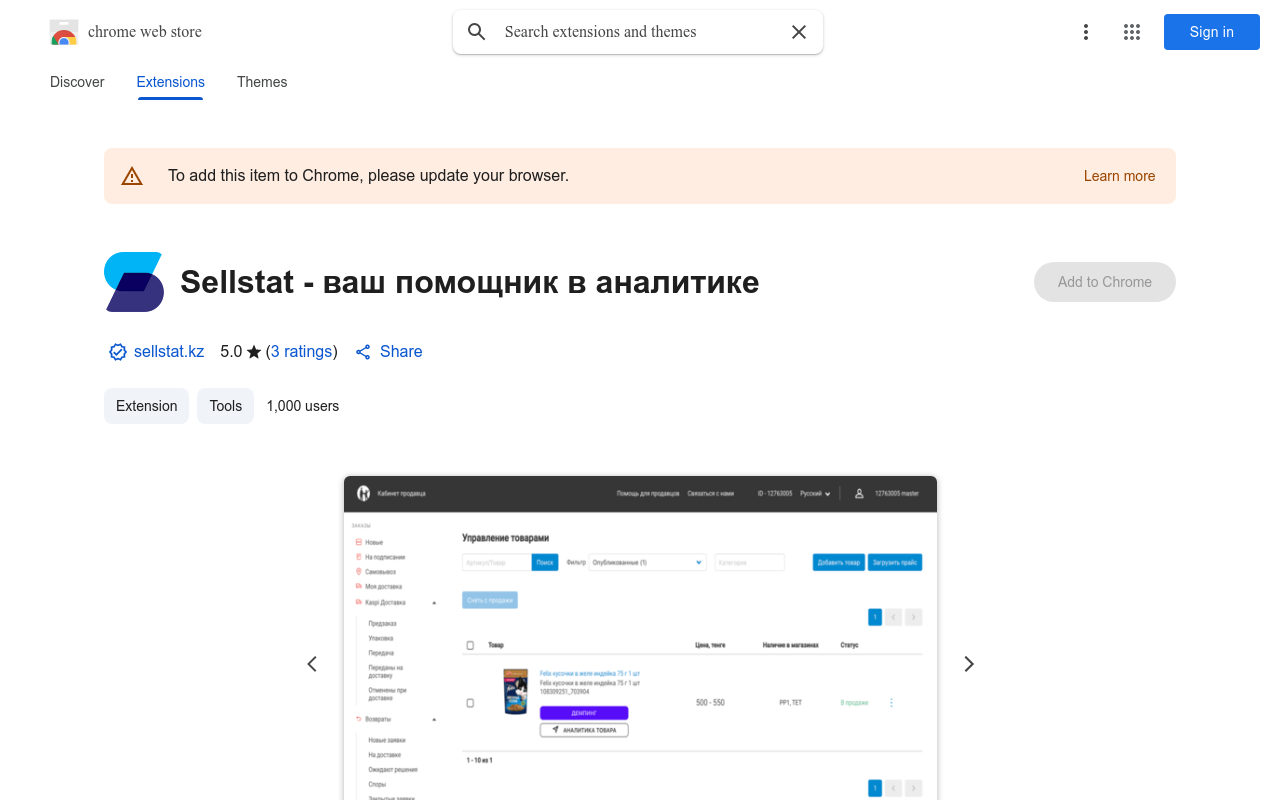Follow the Learn more link
1280x800 pixels.
click(x=1119, y=176)
